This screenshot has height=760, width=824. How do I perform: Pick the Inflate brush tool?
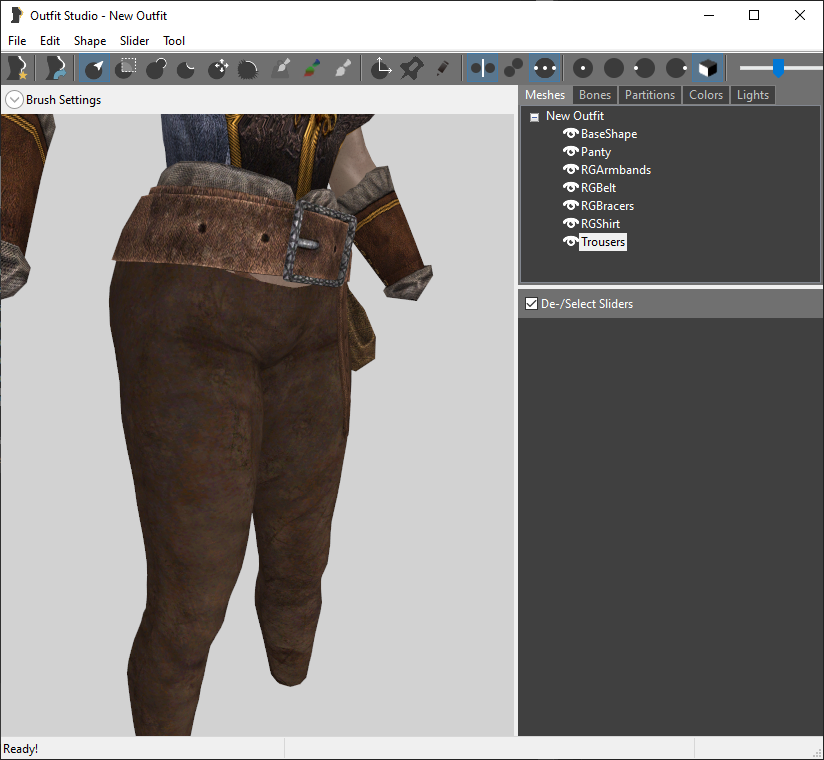pyautogui.click(x=156, y=68)
